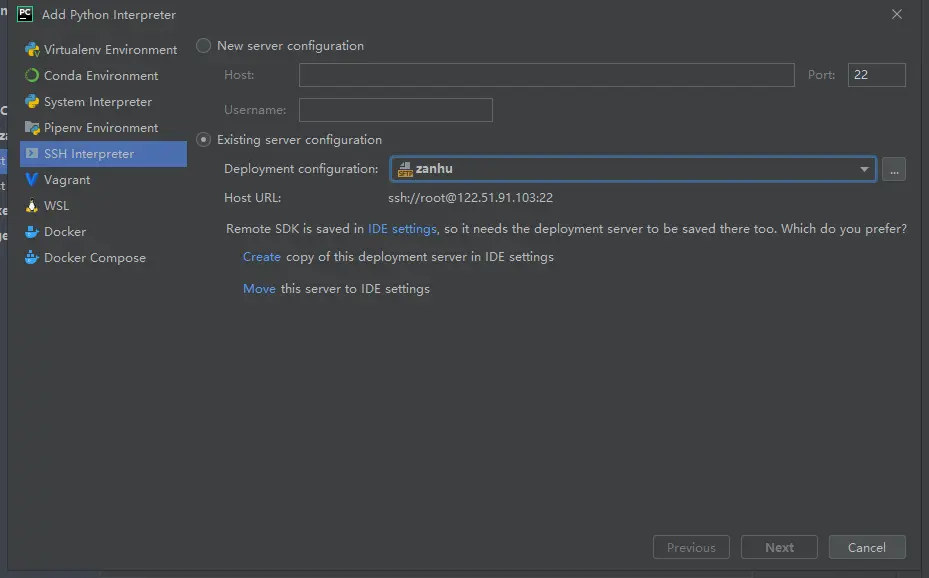Viewport: 929px width, 578px height.
Task: Close the dialog with the X button
Action: (896, 14)
